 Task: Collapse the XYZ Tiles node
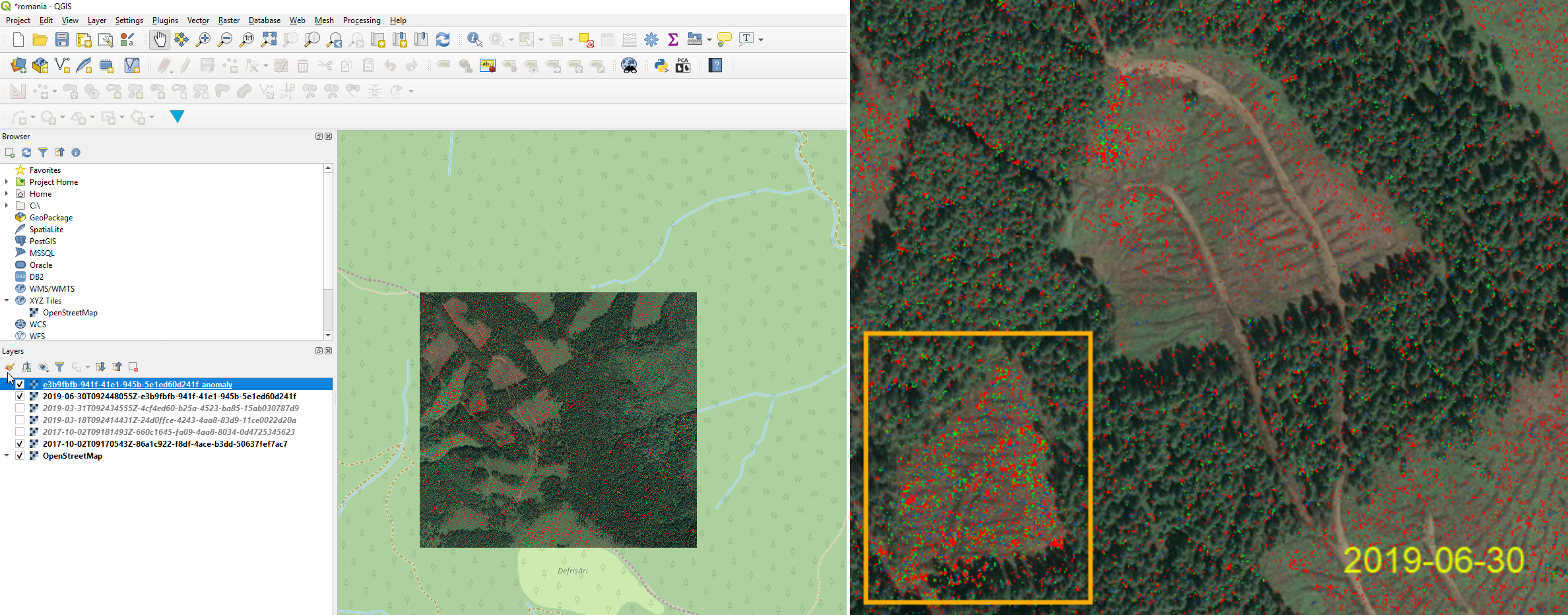pos(7,301)
